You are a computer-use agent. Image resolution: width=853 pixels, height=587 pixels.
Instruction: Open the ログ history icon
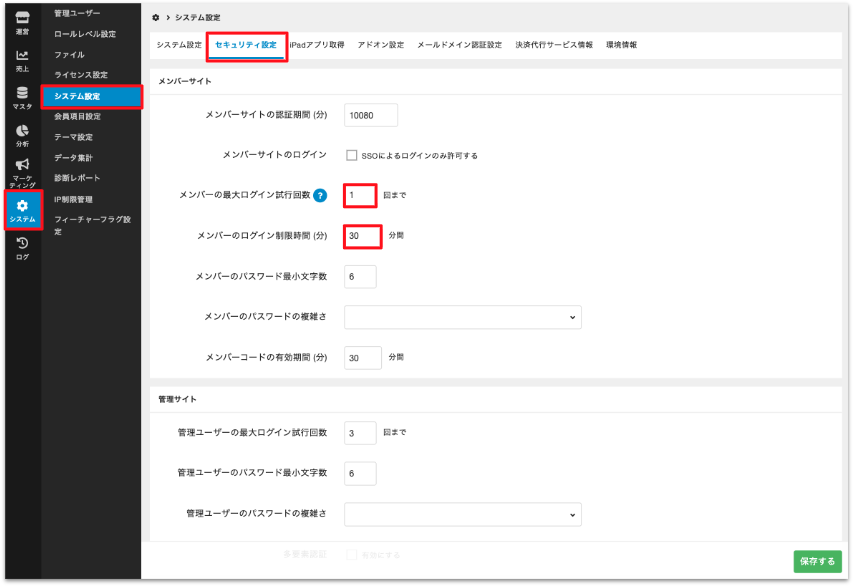pyautogui.click(x=22, y=247)
